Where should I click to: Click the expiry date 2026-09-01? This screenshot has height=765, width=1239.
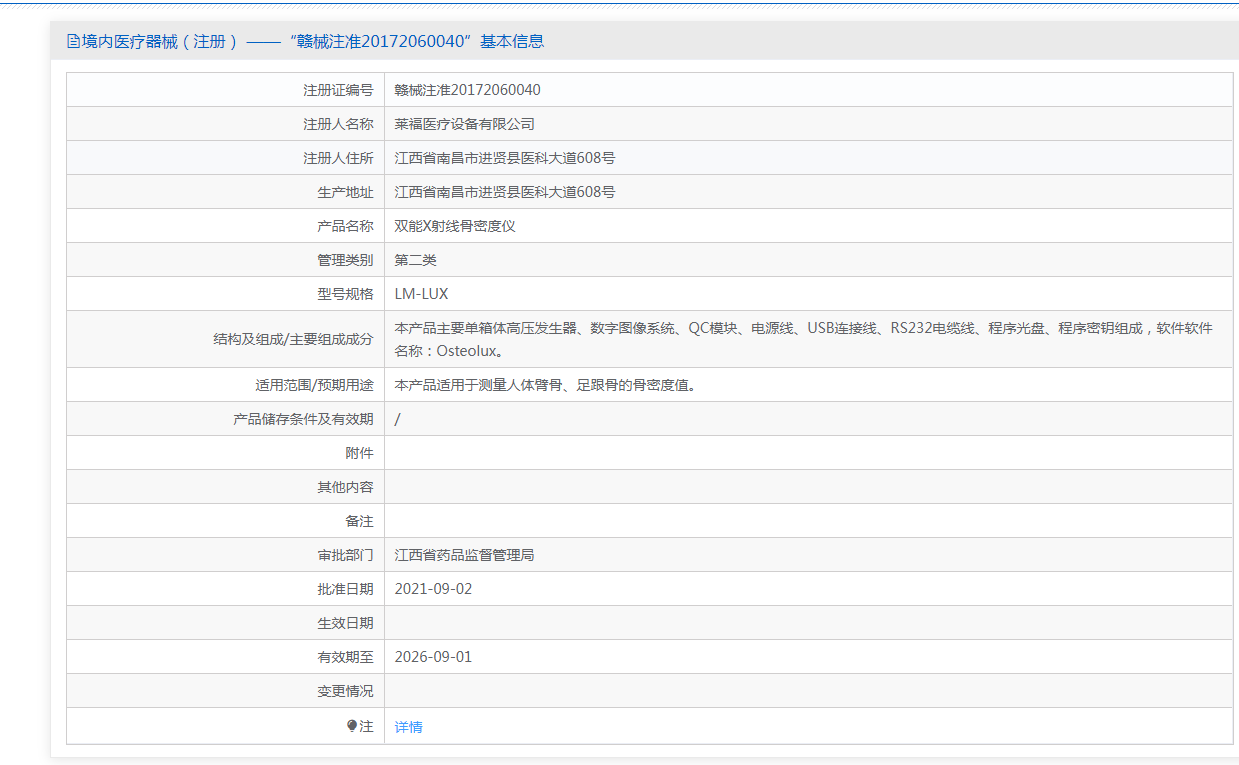(434, 657)
